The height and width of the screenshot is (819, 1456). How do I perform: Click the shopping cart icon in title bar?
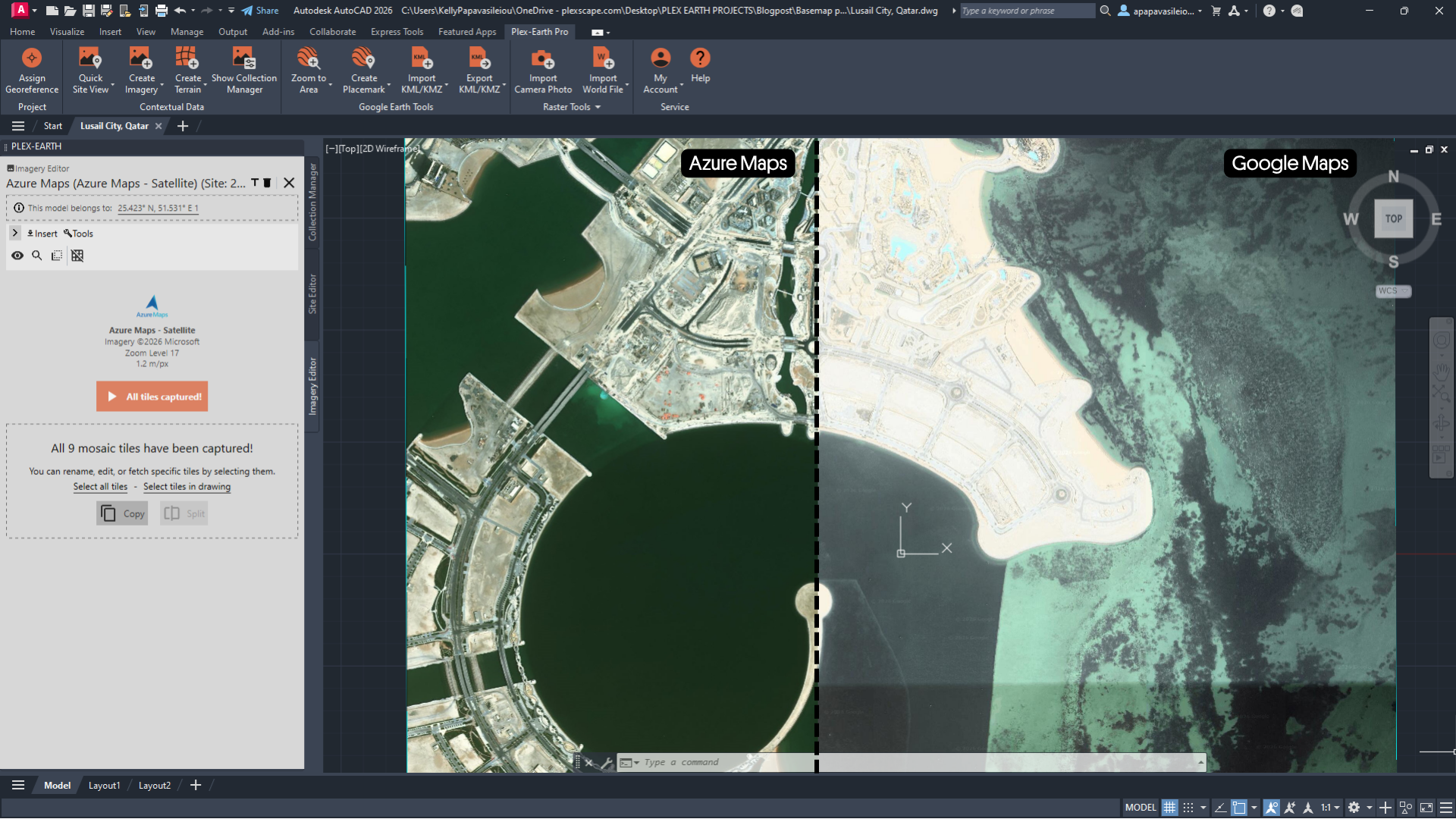click(1216, 11)
